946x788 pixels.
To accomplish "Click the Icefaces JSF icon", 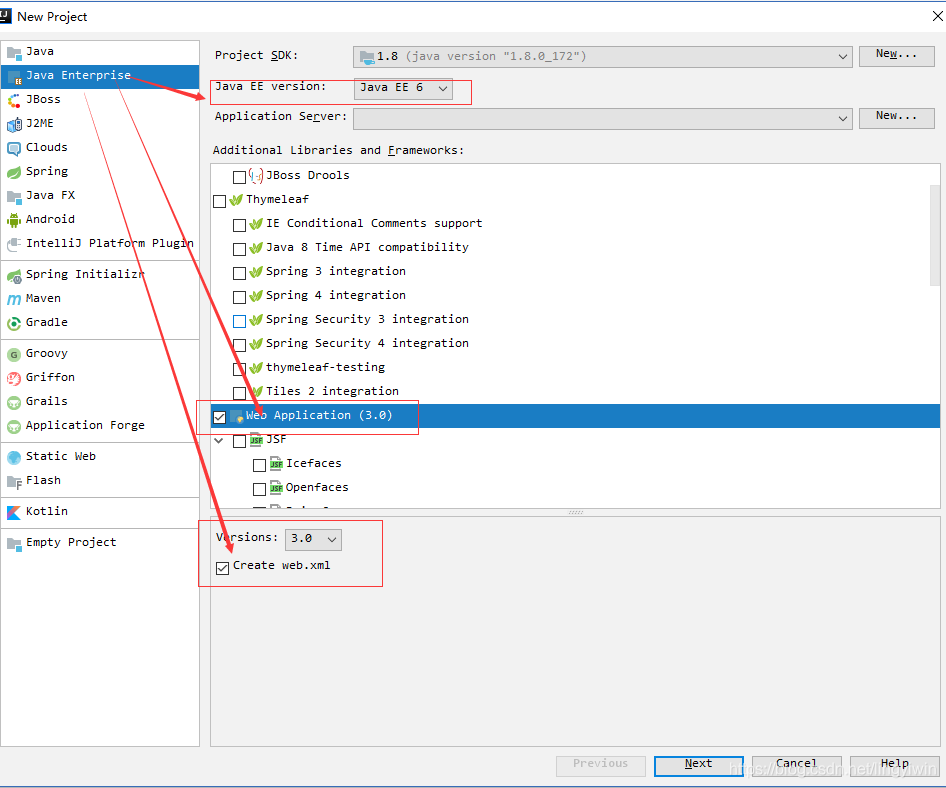I will 276,464.
